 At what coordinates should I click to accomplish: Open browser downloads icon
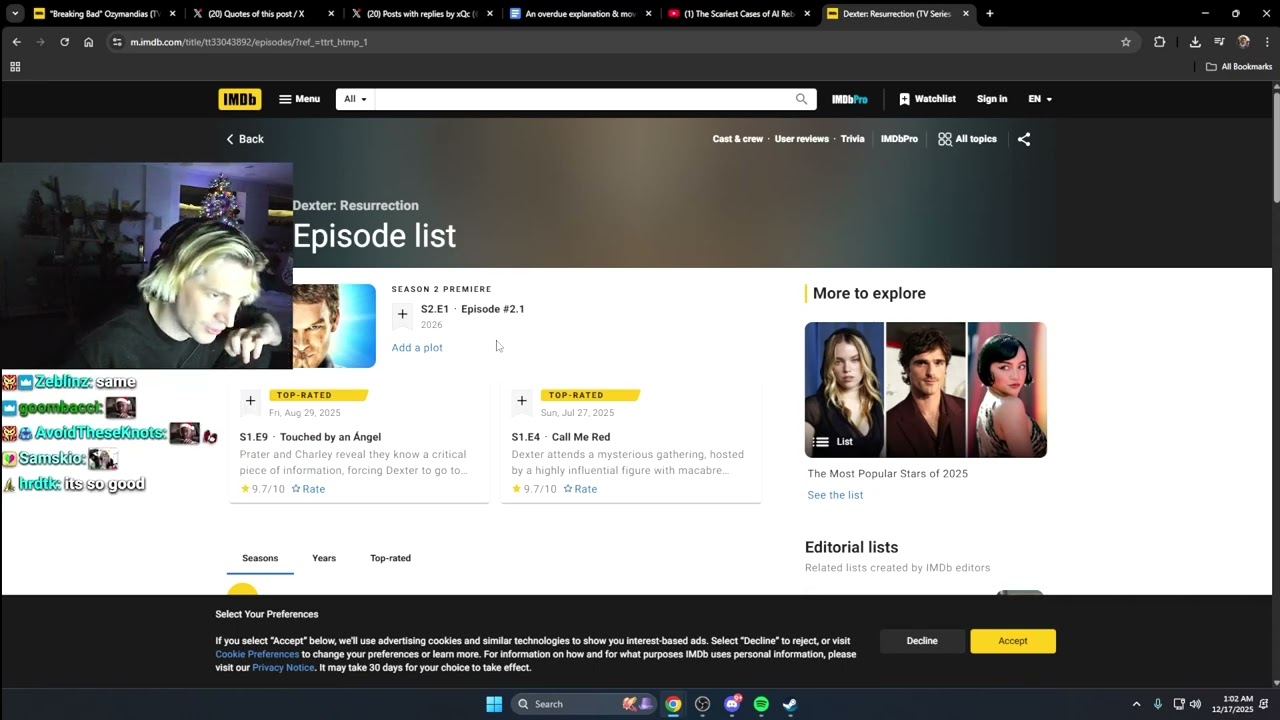click(x=1195, y=42)
